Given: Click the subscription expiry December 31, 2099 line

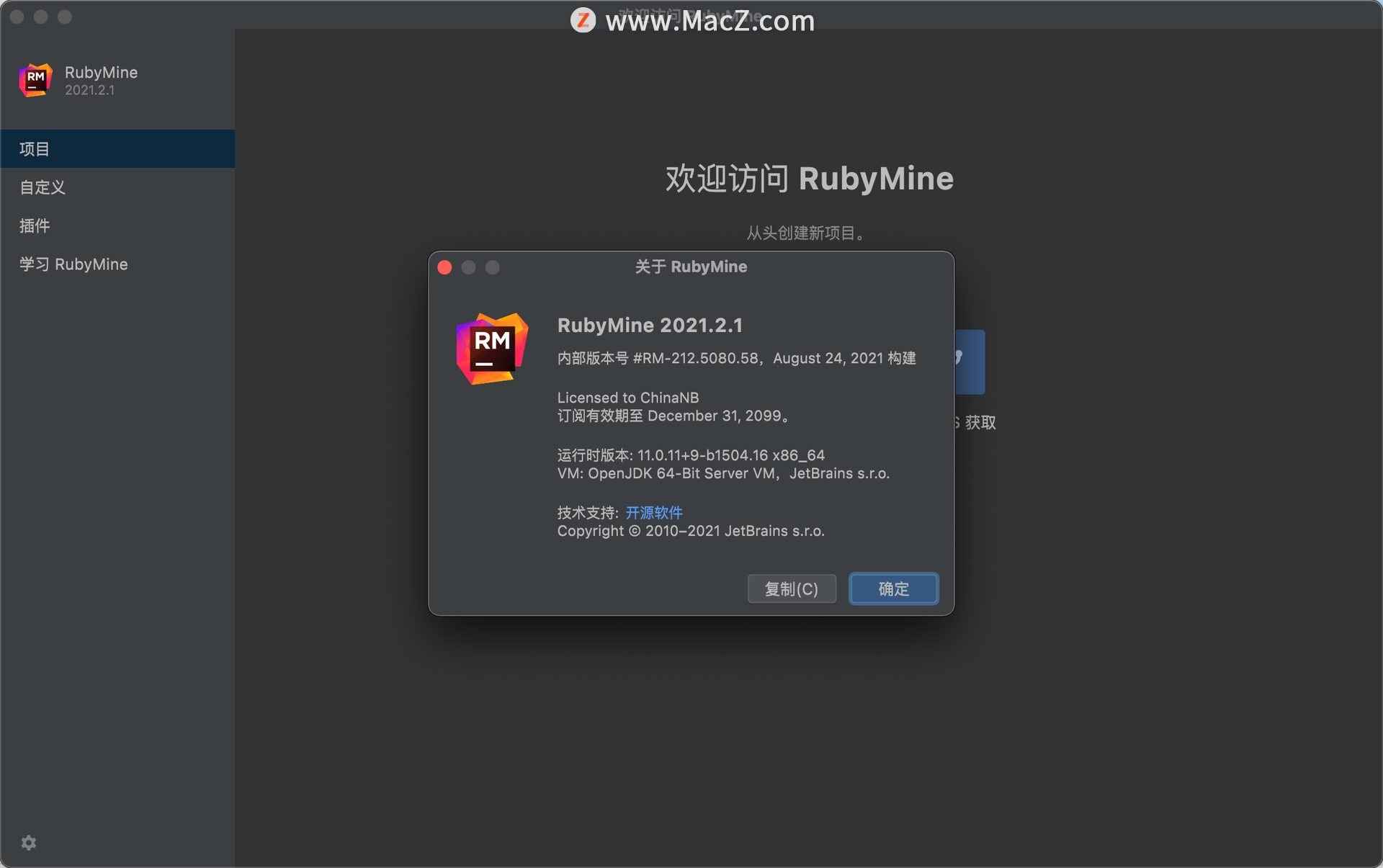Looking at the screenshot, I should (x=674, y=416).
